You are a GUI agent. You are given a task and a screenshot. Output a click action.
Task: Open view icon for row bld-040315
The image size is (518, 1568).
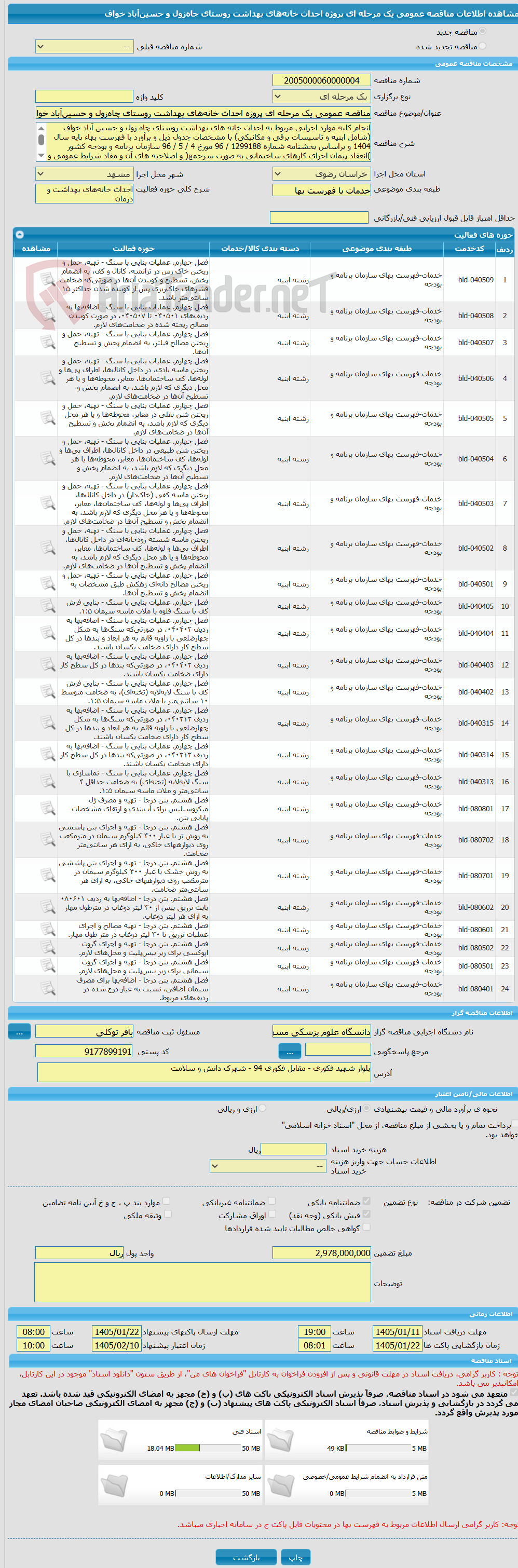click(x=47, y=723)
